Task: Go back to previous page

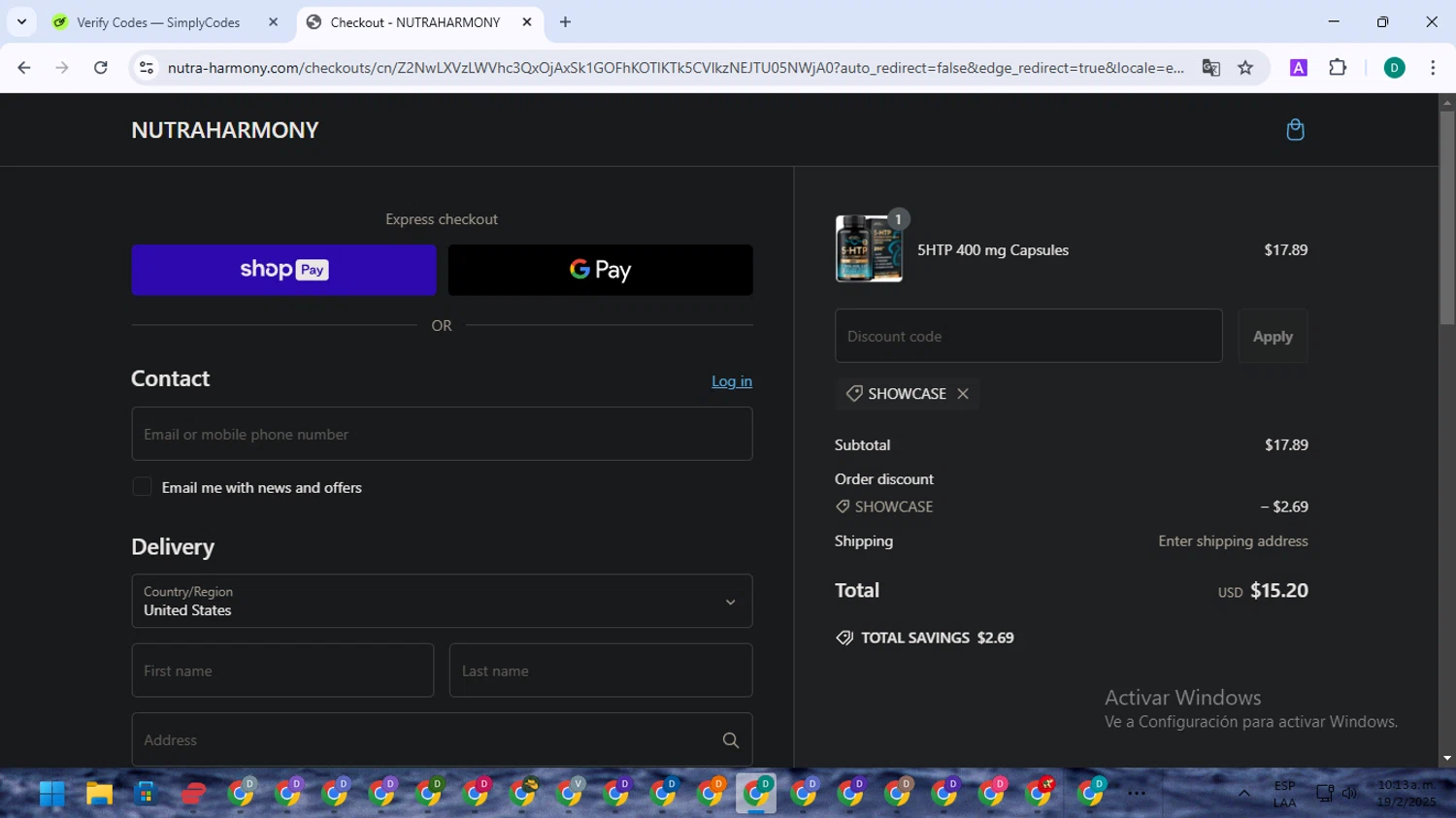Action: (x=24, y=68)
